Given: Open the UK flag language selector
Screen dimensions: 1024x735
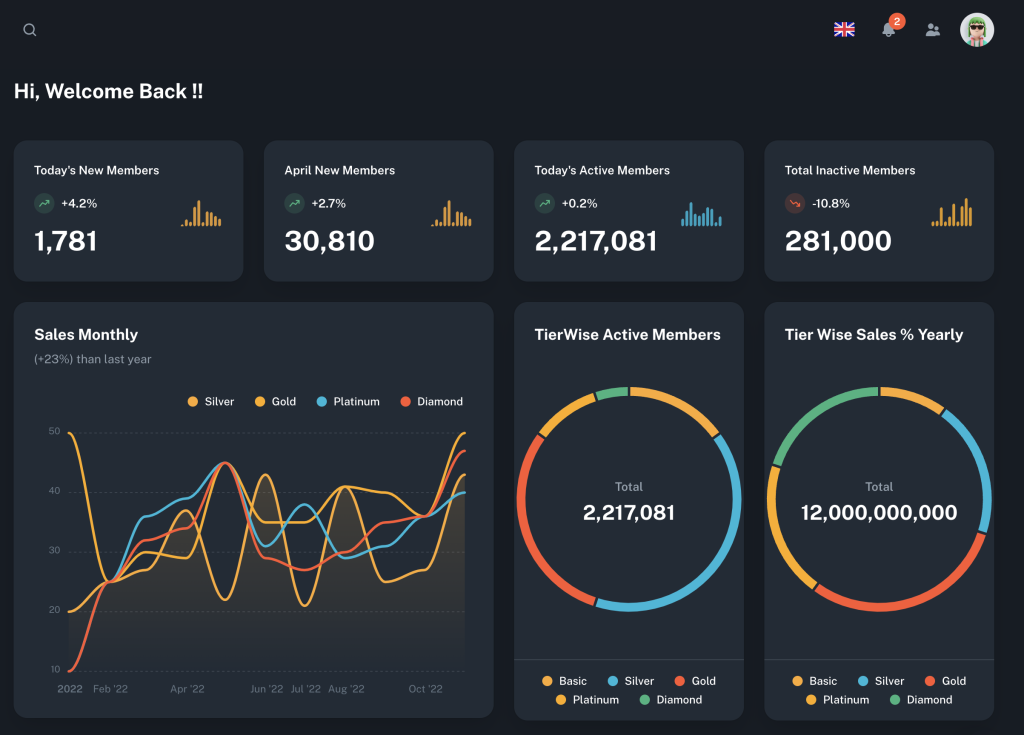Looking at the screenshot, I should pos(844,29).
